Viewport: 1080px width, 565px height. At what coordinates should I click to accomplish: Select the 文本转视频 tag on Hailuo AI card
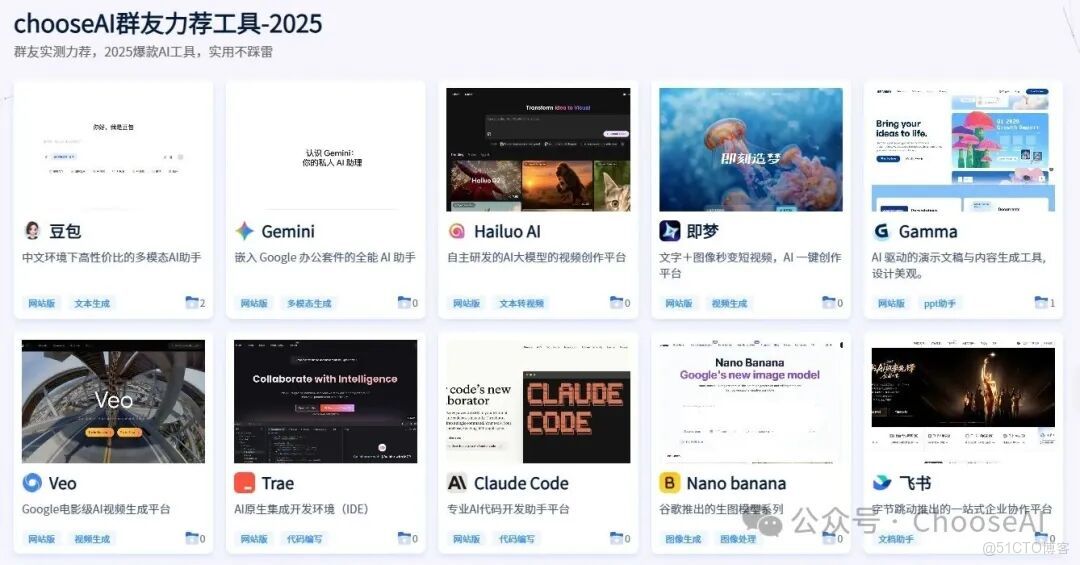(521, 303)
